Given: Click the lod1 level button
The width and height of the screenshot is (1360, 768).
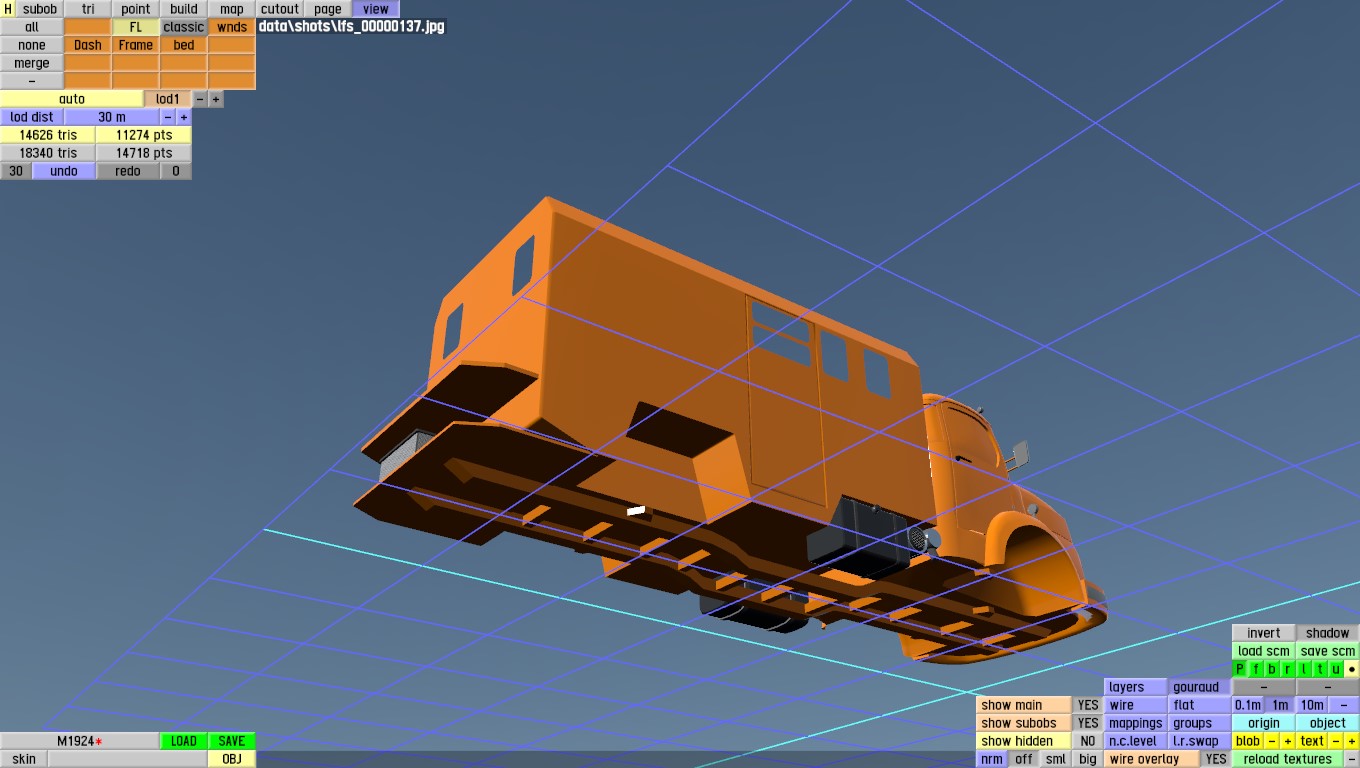Looking at the screenshot, I should pyautogui.click(x=168, y=99).
